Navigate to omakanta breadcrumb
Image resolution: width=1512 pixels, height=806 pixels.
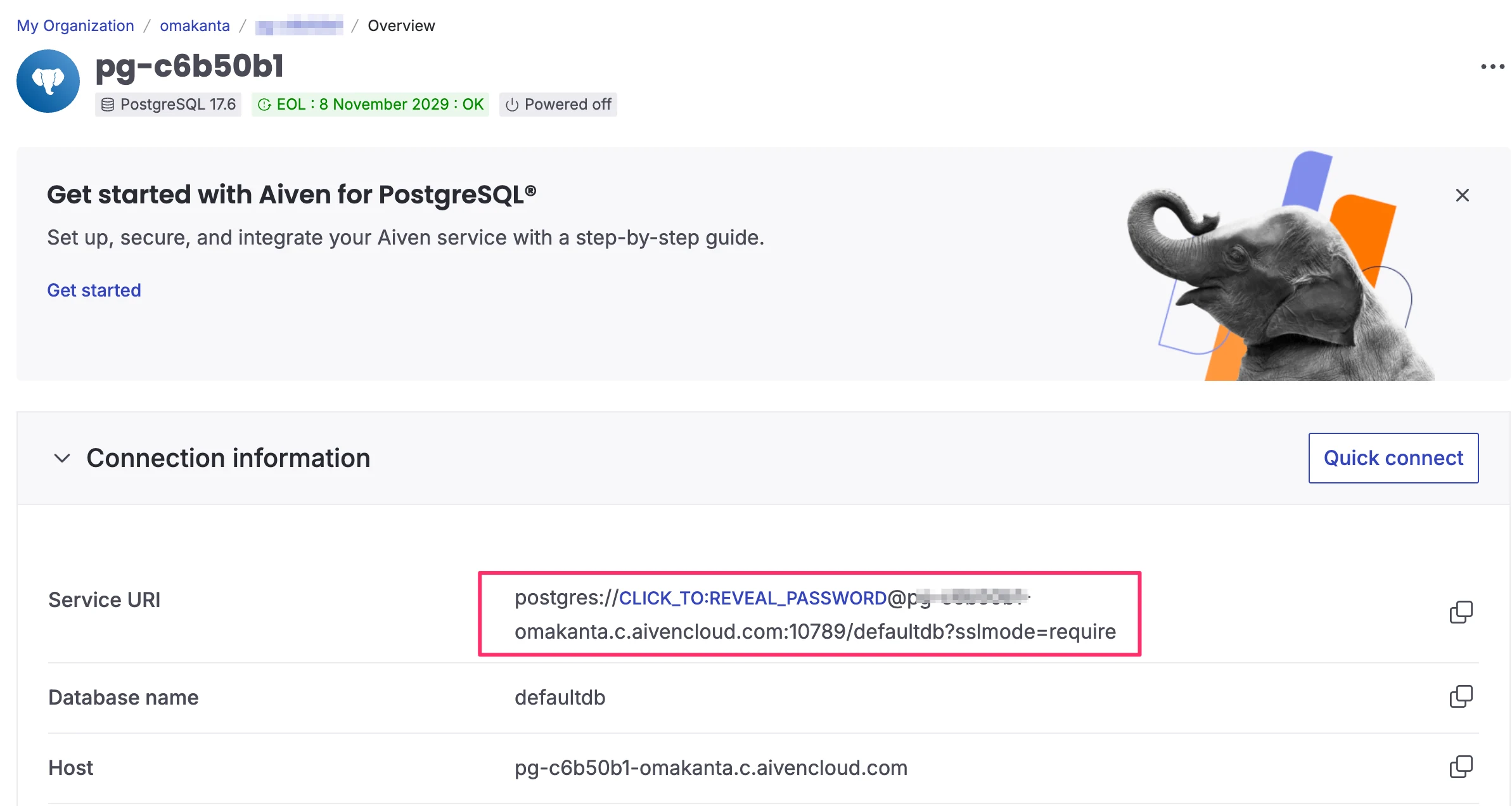point(195,25)
